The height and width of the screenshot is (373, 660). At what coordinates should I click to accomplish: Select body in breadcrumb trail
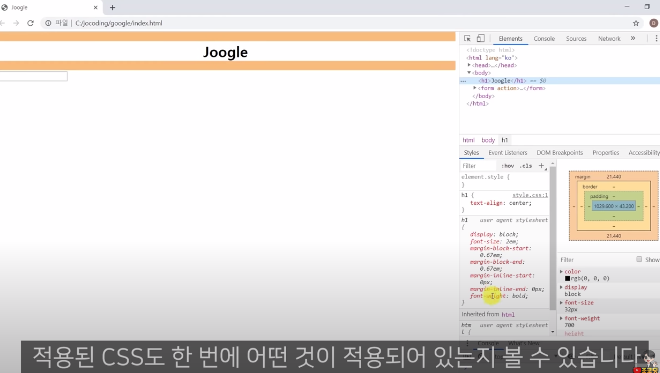click(488, 140)
